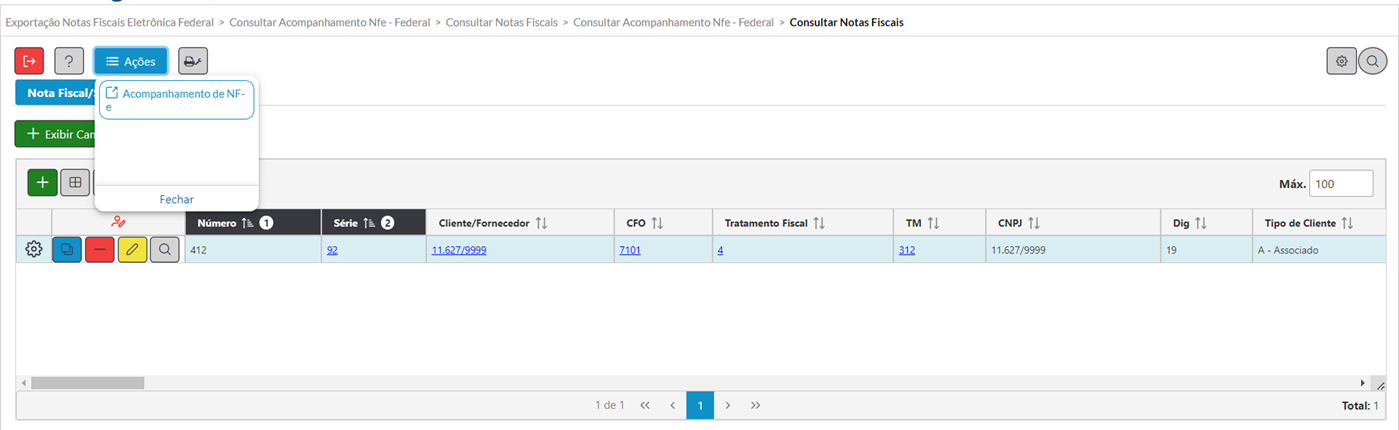This screenshot has height=430, width=1399.
Task: Click the printer settings icon
Action: (x=193, y=61)
